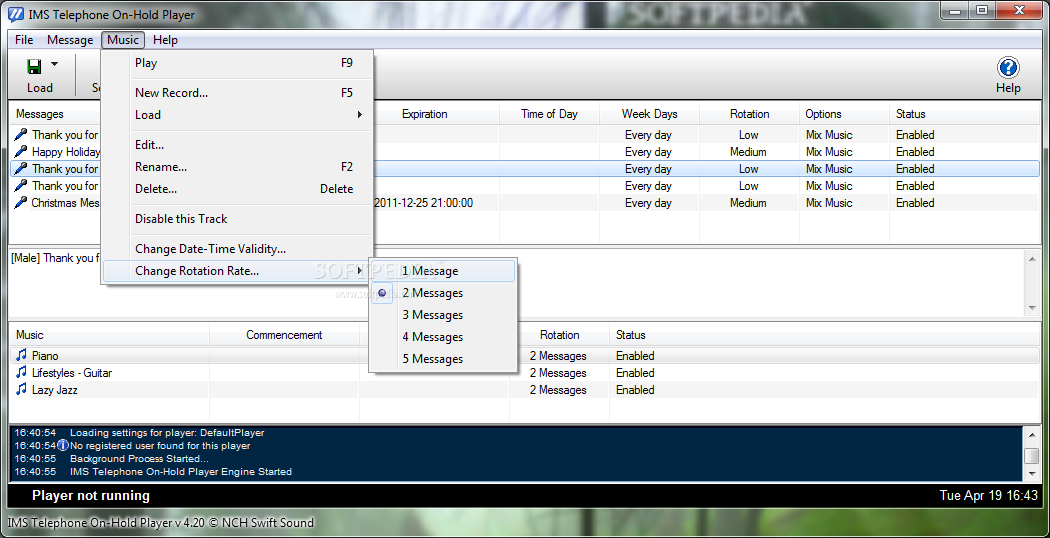Choose Change Date-Time Validity...
The width and height of the screenshot is (1050, 538).
[x=238, y=249]
